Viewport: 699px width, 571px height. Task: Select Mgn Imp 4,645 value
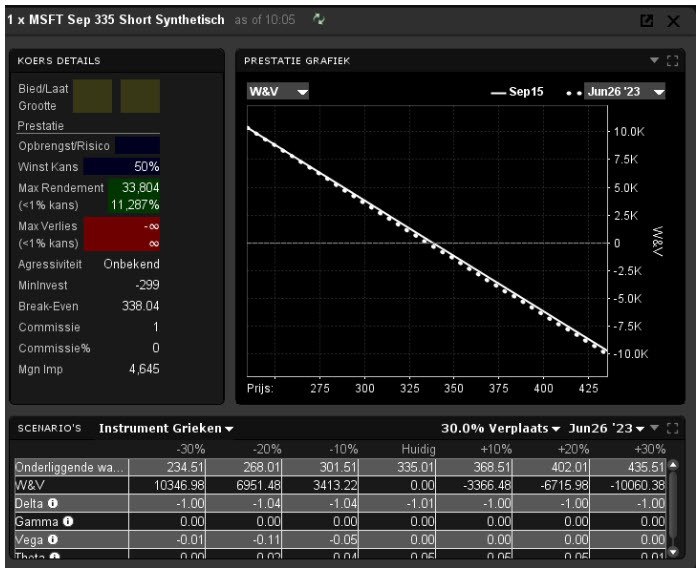144,369
